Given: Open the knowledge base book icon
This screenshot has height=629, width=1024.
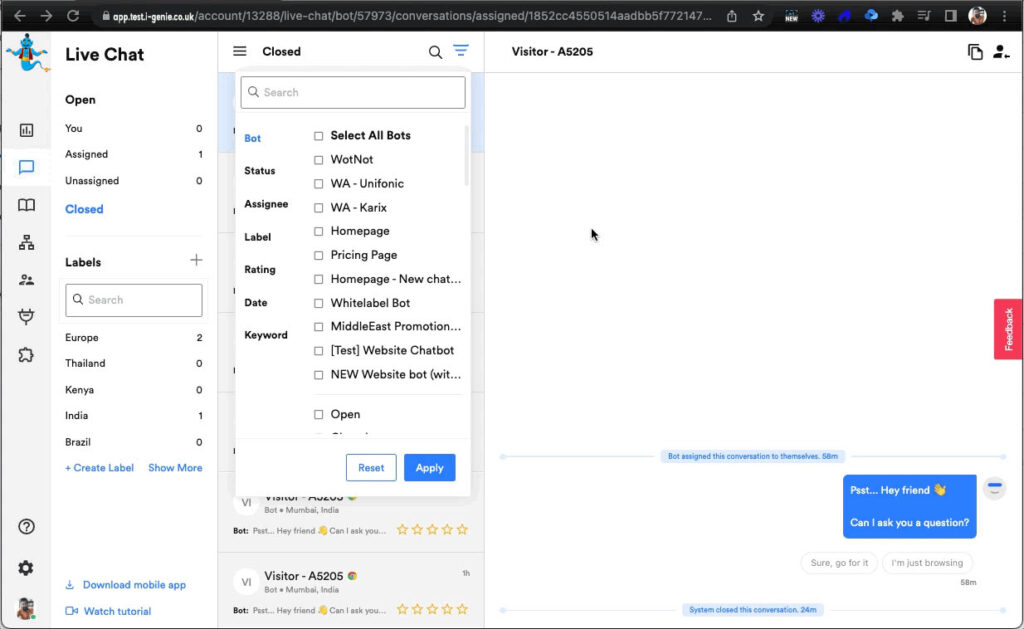Looking at the screenshot, I should (x=26, y=205).
